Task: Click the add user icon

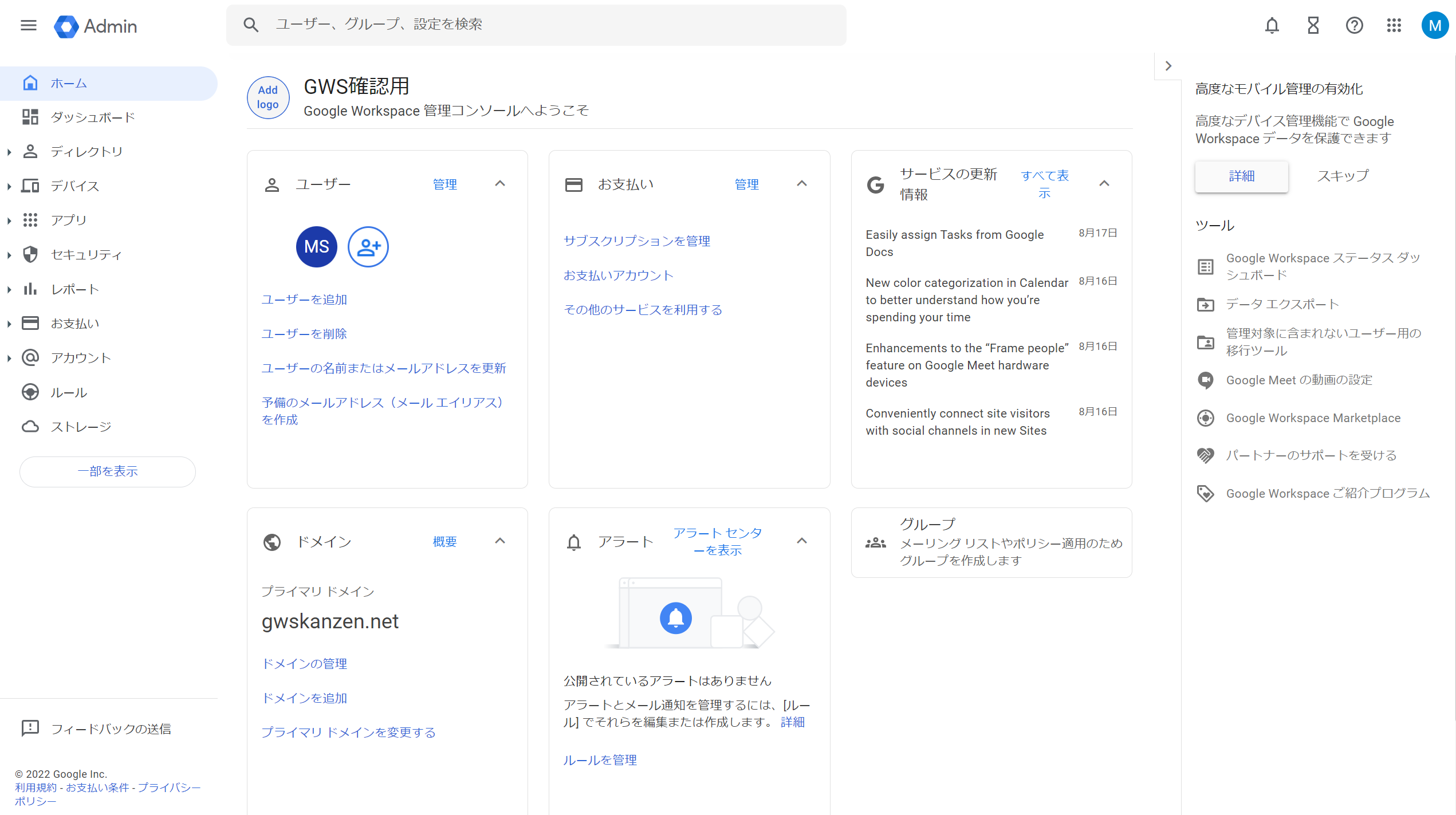Action: [x=368, y=247]
